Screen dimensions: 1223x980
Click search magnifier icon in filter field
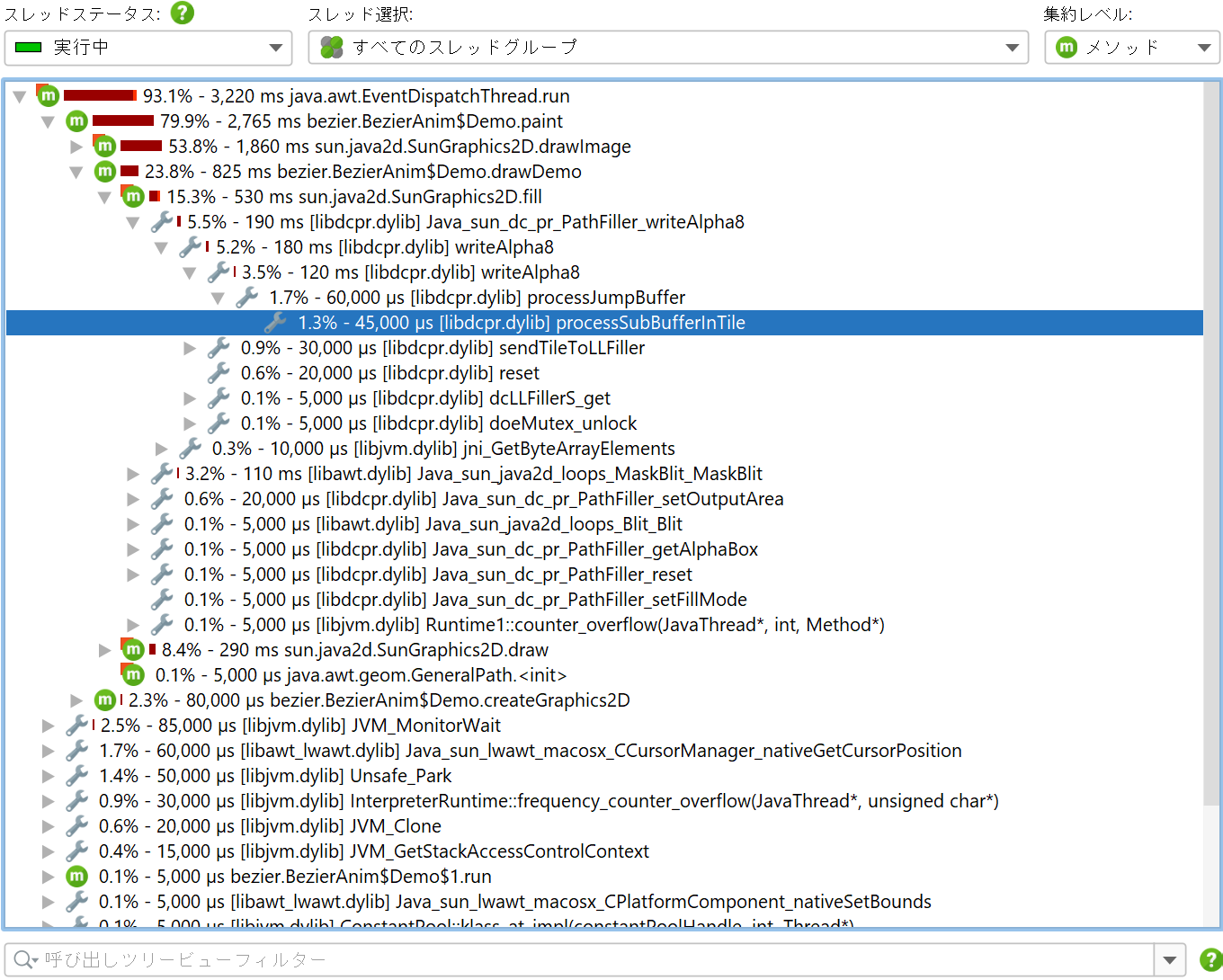25,959
